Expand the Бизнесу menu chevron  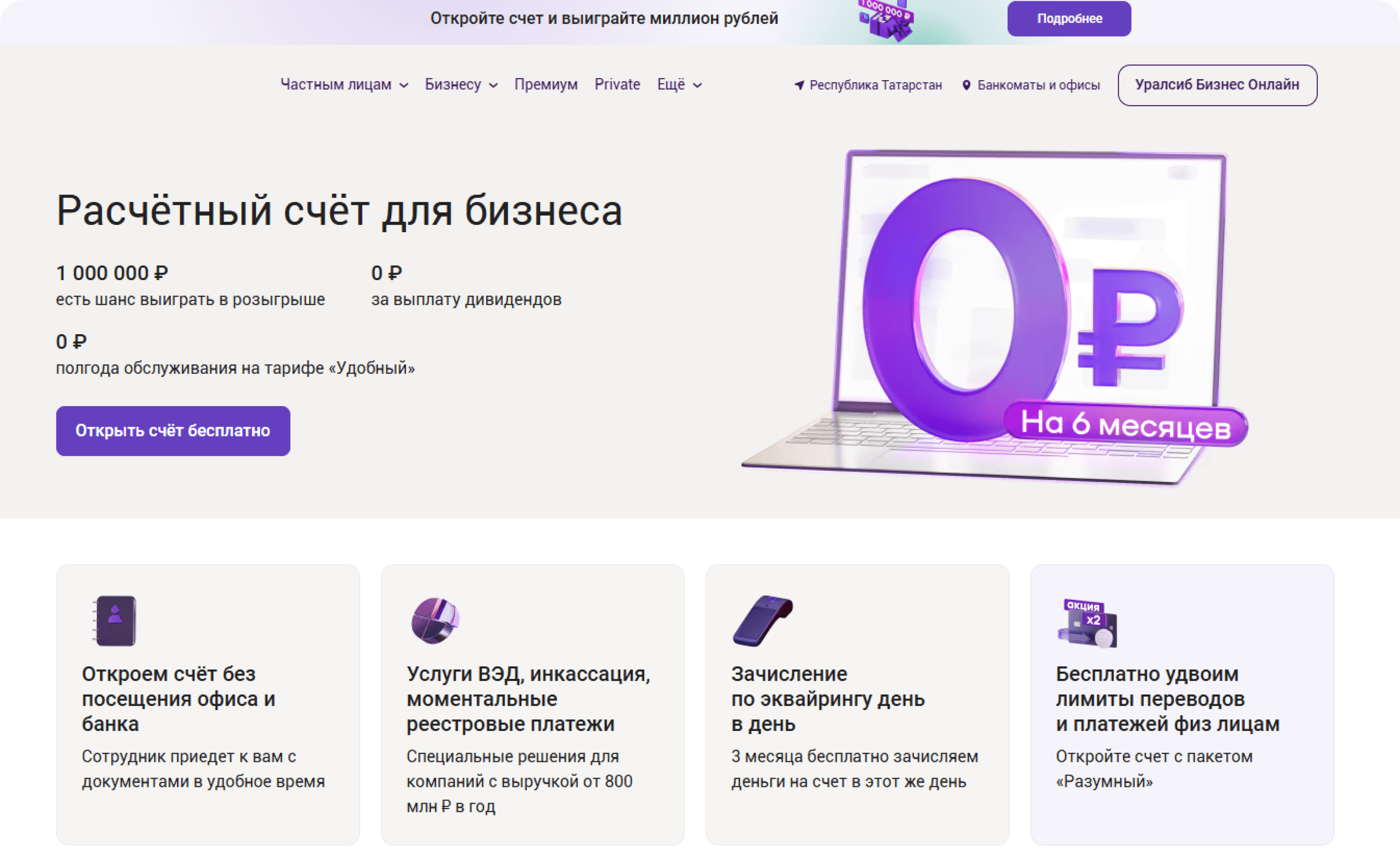click(493, 85)
